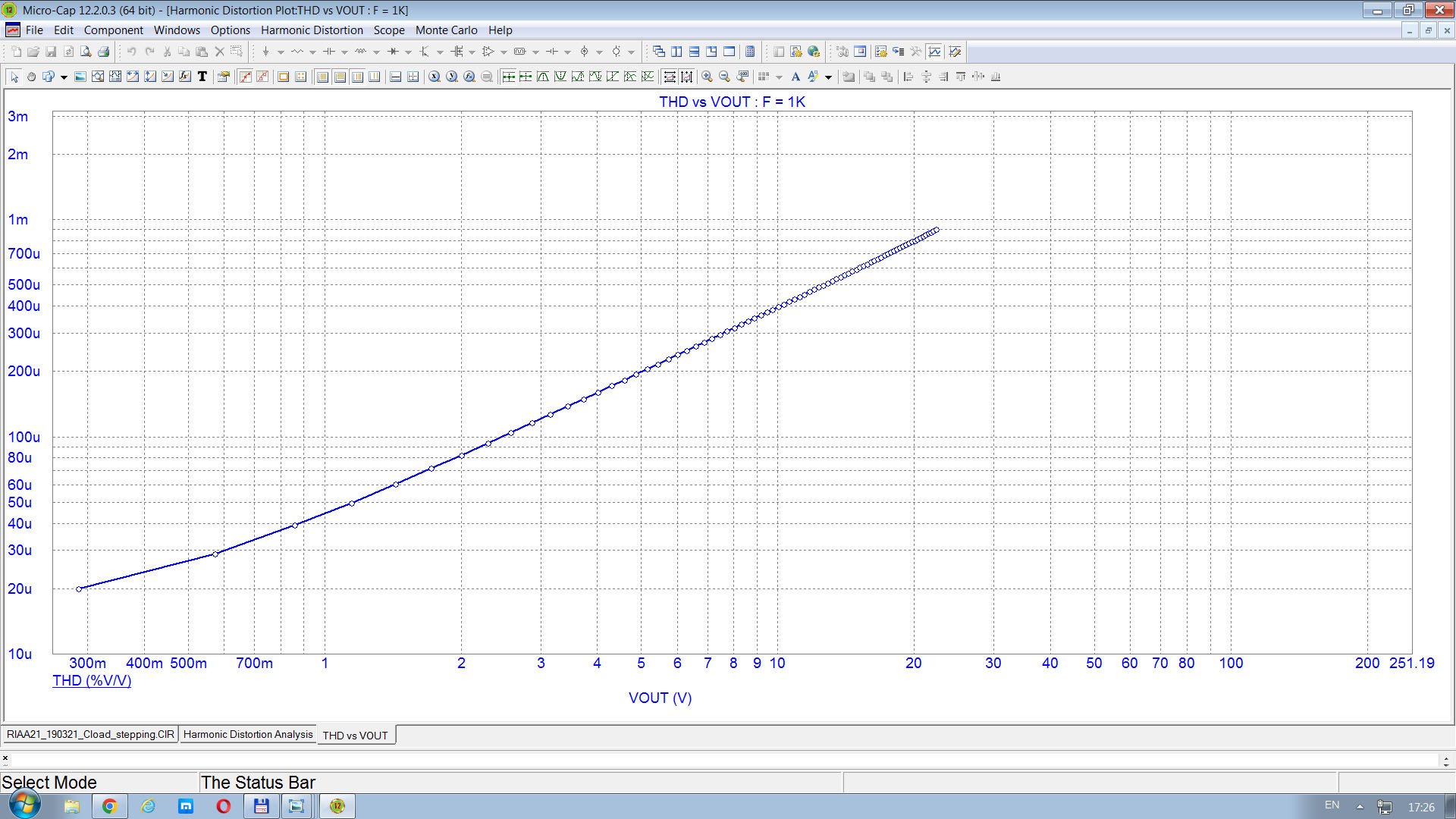Select the Text mode tool

coord(202,77)
